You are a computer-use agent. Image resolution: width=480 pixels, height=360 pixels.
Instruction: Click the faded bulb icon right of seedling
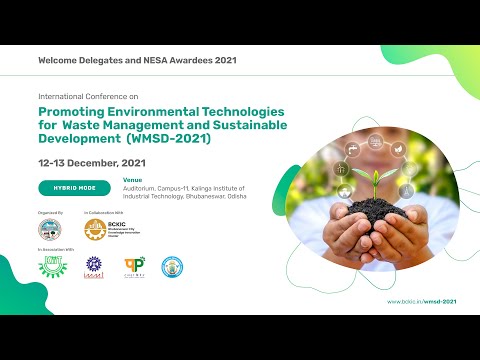(x=410, y=169)
